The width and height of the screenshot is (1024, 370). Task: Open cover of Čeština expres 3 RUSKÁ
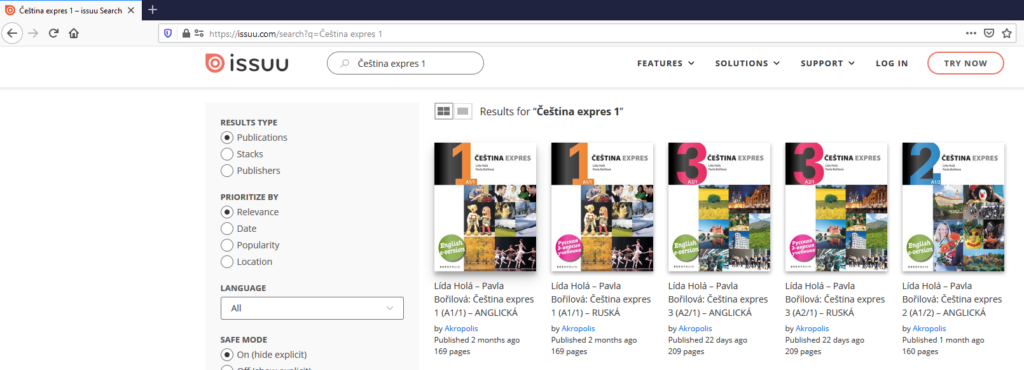[x=836, y=207]
